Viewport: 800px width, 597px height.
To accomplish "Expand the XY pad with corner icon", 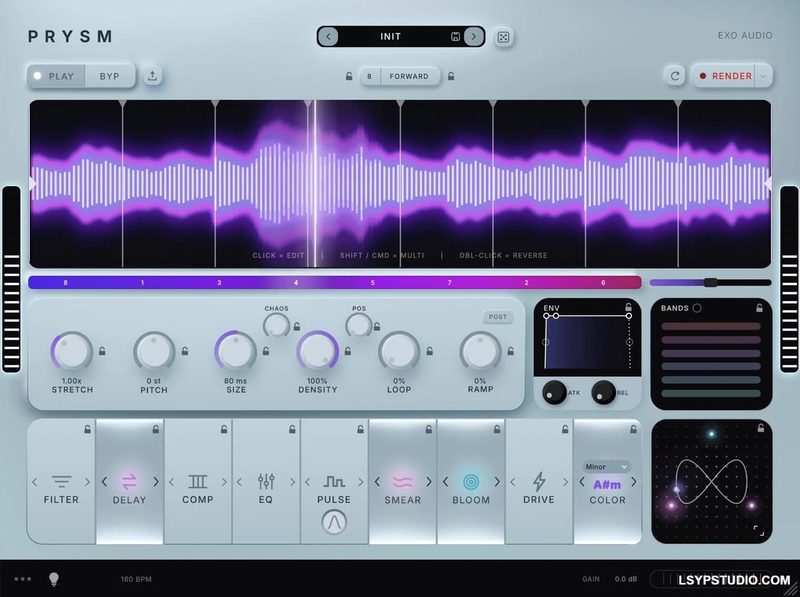I will pos(759,531).
